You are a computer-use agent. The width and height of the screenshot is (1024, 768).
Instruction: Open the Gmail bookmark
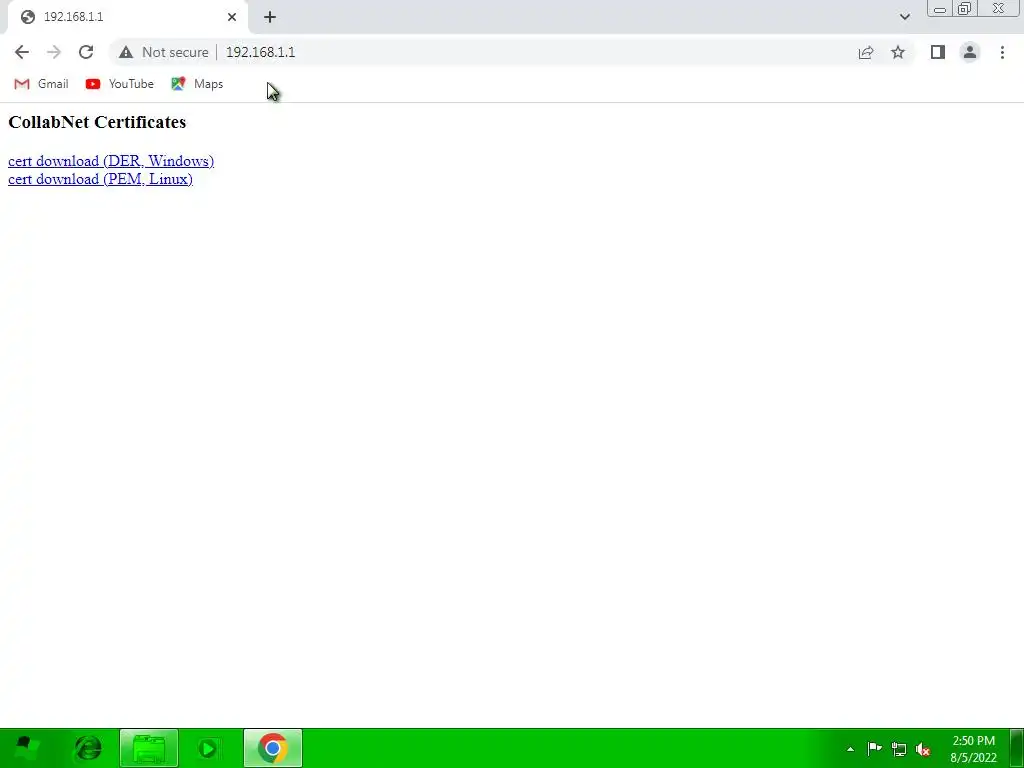[41, 84]
